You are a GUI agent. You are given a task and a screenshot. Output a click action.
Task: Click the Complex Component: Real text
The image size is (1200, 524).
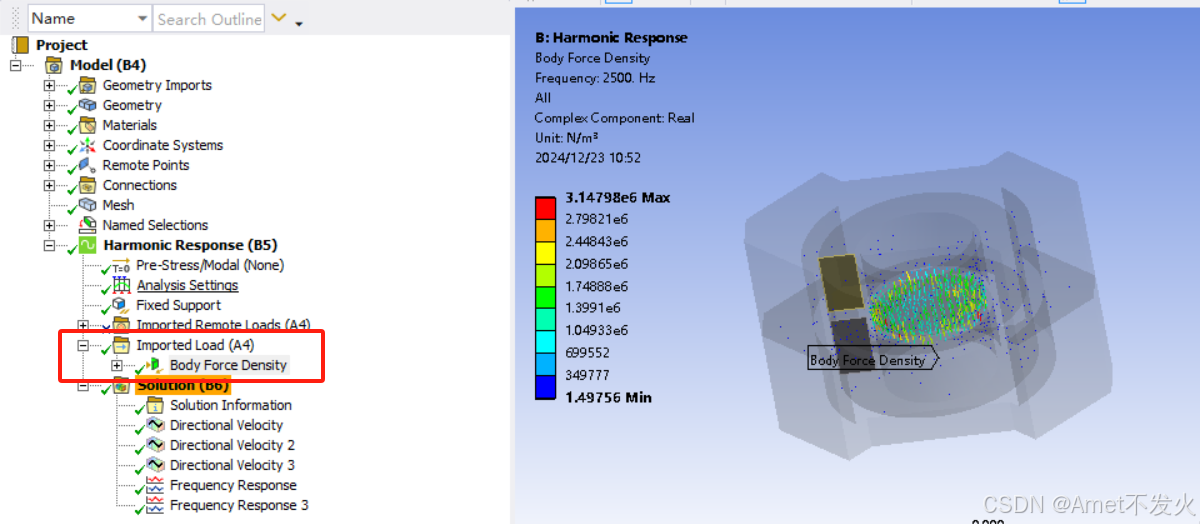(x=614, y=117)
